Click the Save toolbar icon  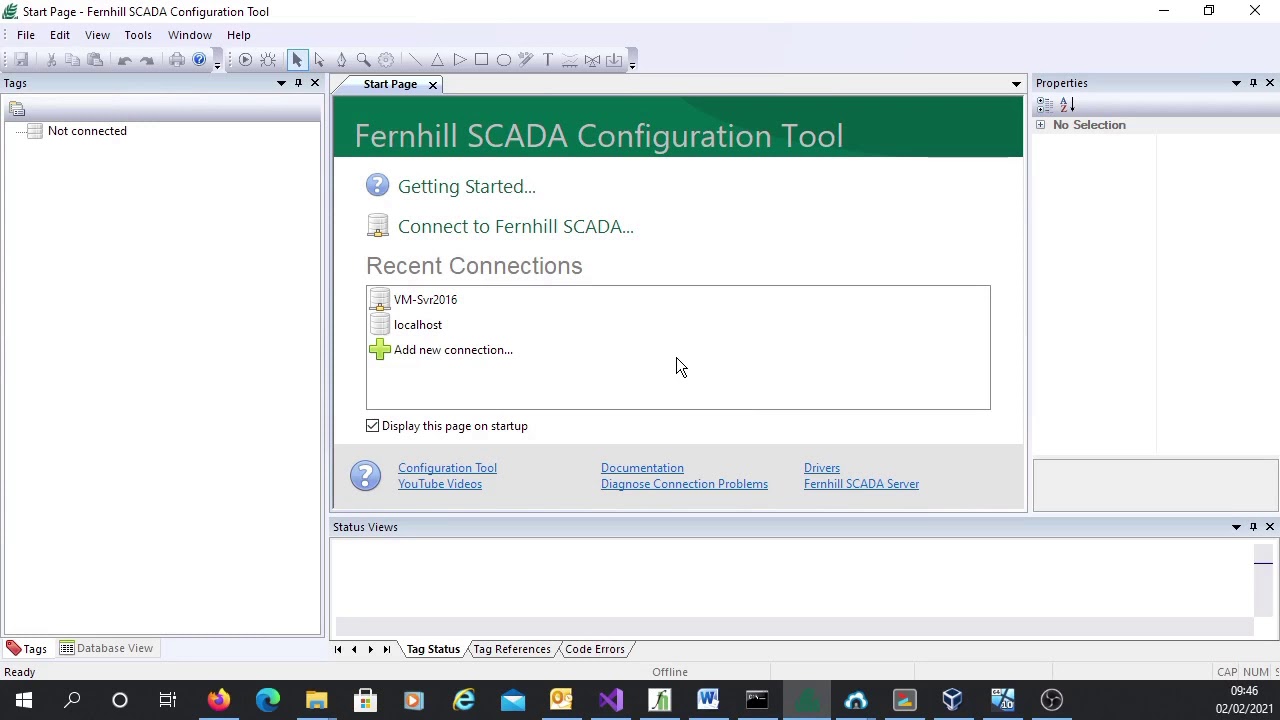[x=21, y=60]
